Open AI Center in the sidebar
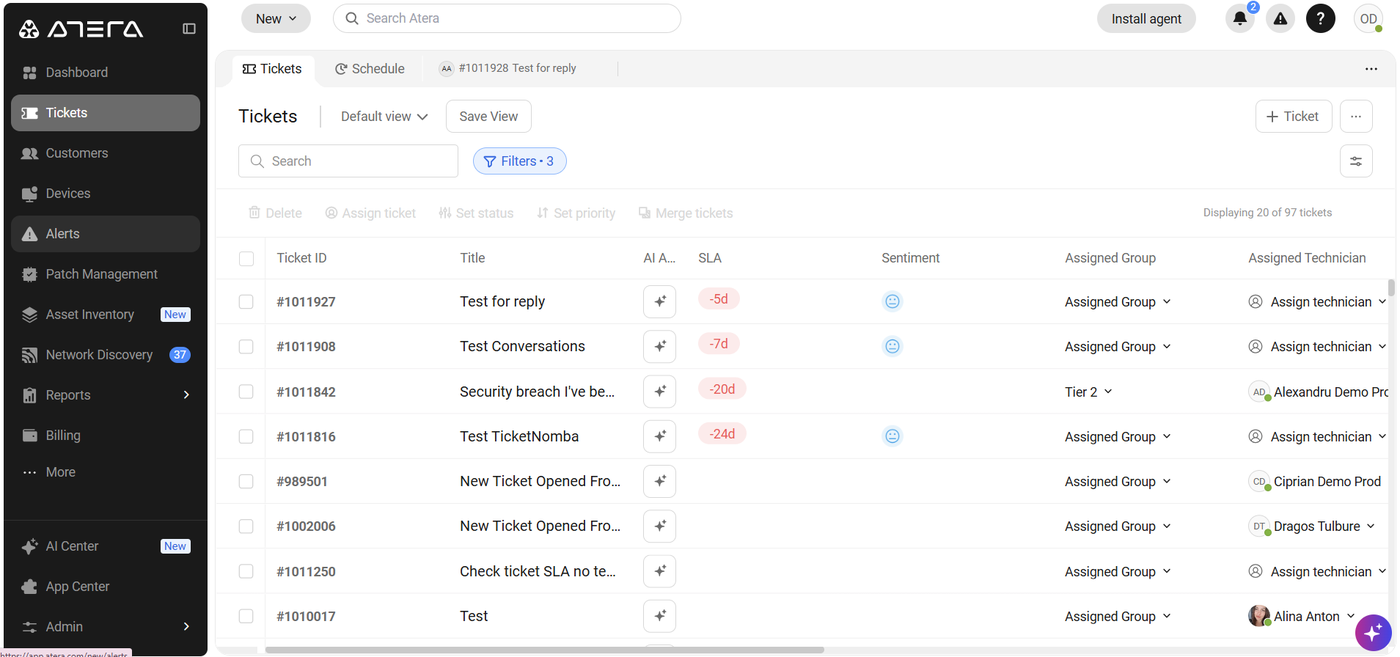The height and width of the screenshot is (657, 1400). point(105,546)
